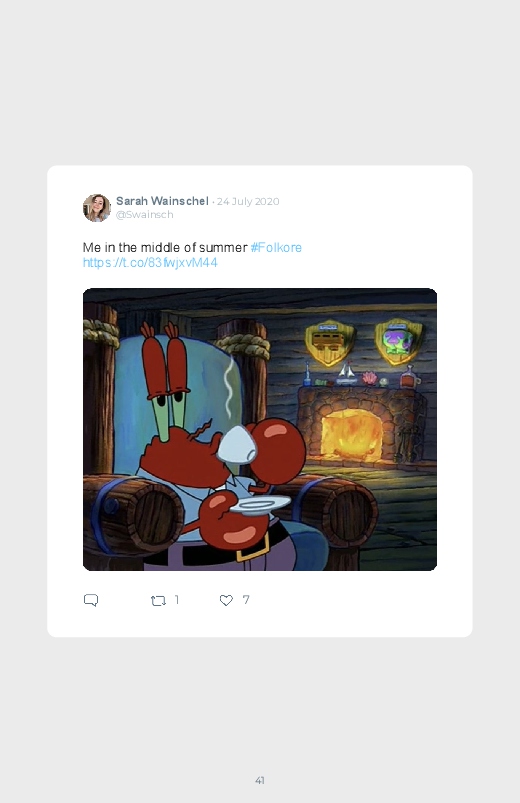The image size is (520, 803).
Task: Open the #Folkore hashtag
Action: click(x=276, y=247)
